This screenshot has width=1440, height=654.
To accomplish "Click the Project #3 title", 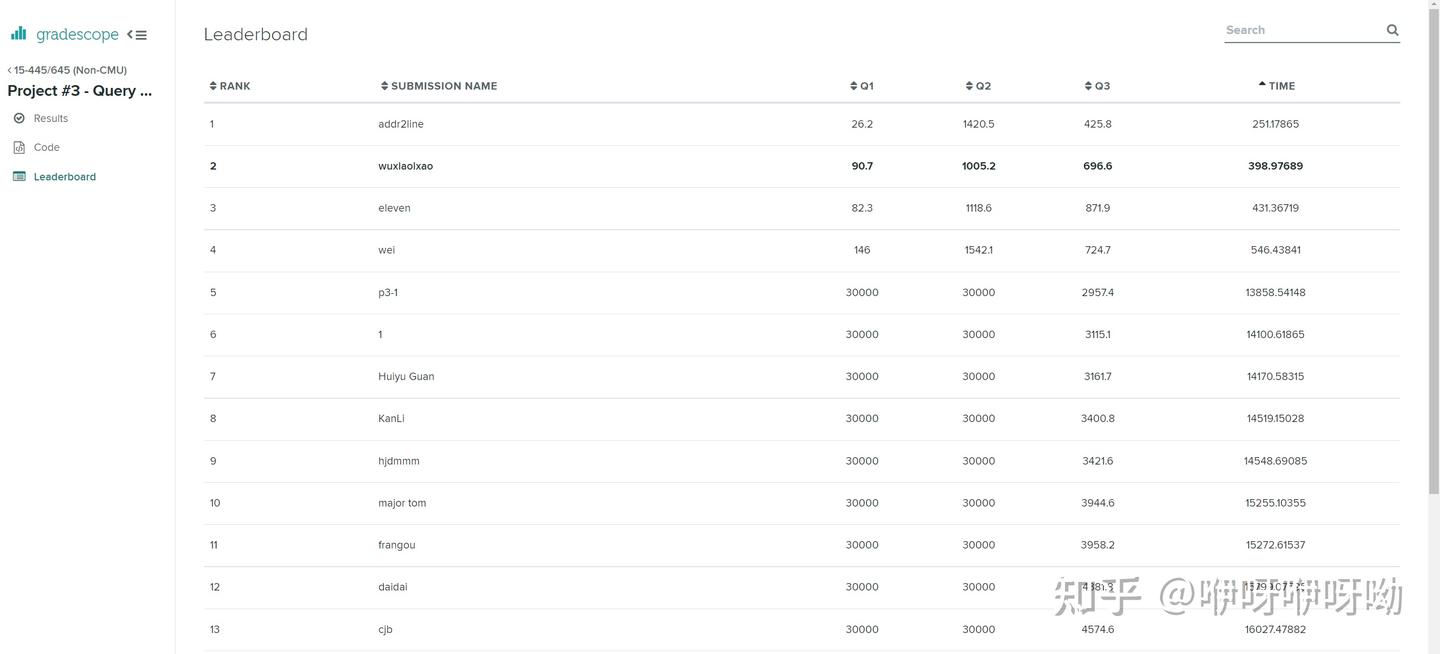I will [x=80, y=91].
